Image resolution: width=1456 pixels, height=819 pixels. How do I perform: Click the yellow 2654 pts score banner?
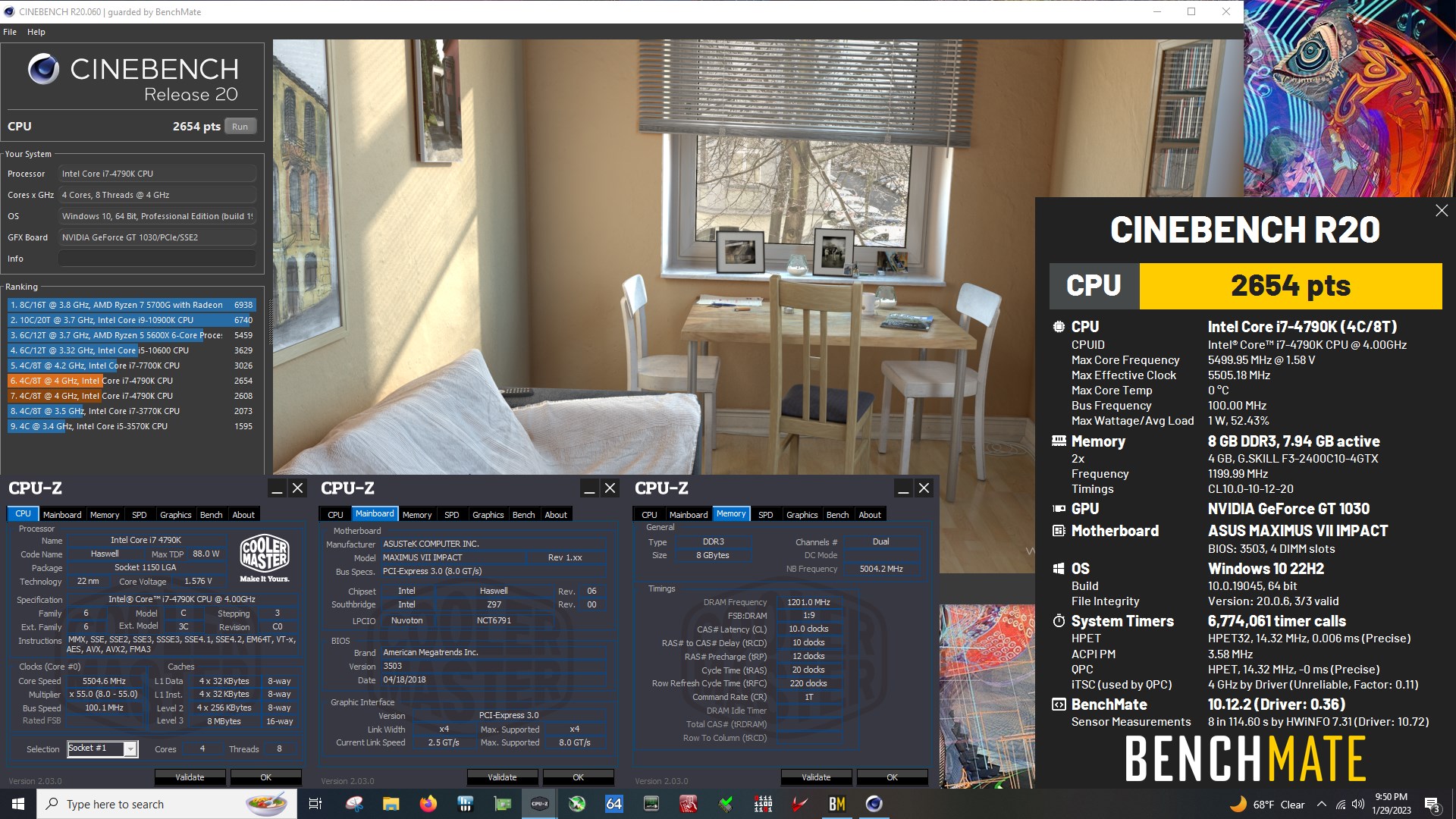point(1291,286)
